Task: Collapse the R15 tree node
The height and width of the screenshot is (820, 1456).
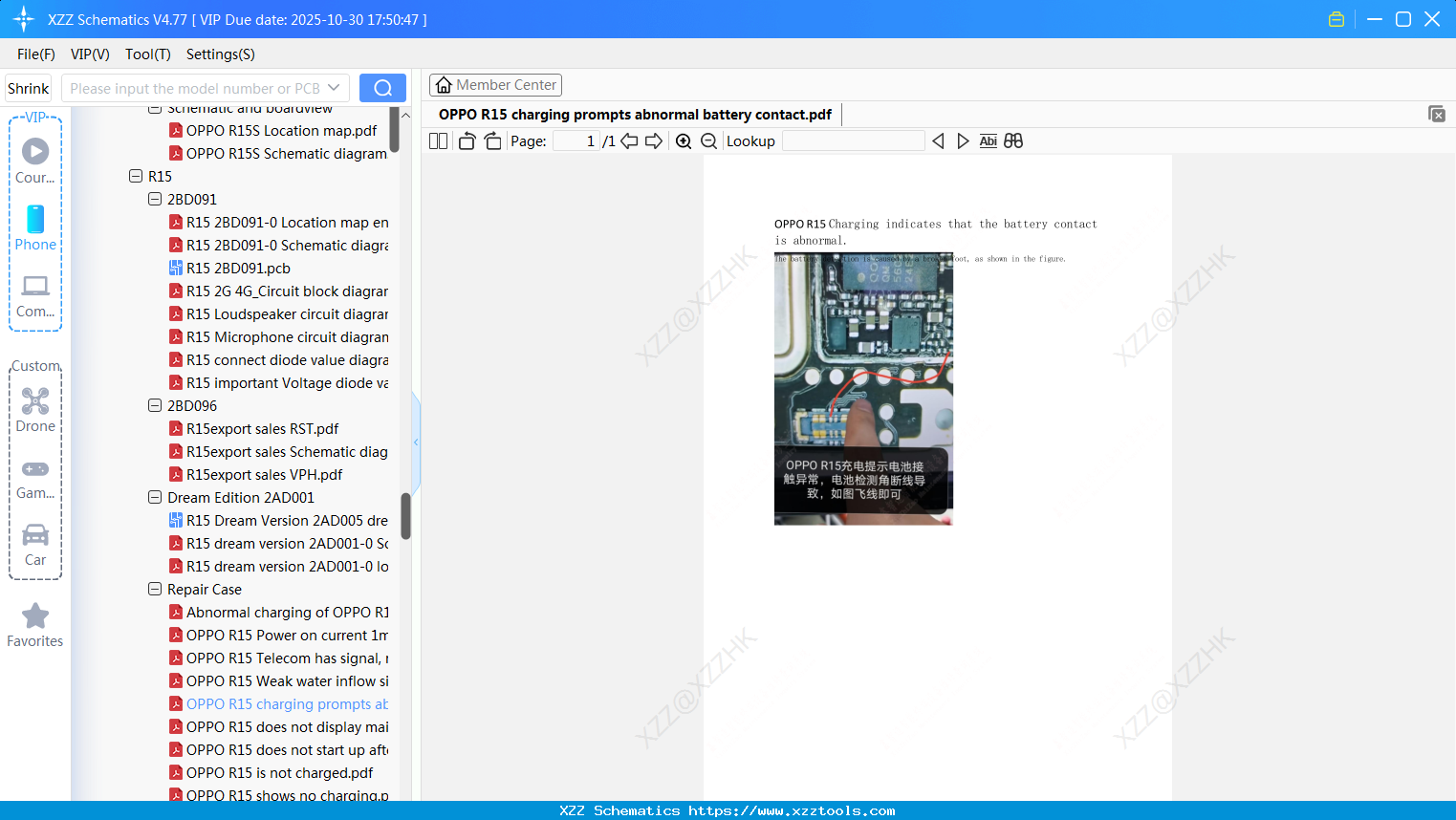Action: tap(136, 176)
